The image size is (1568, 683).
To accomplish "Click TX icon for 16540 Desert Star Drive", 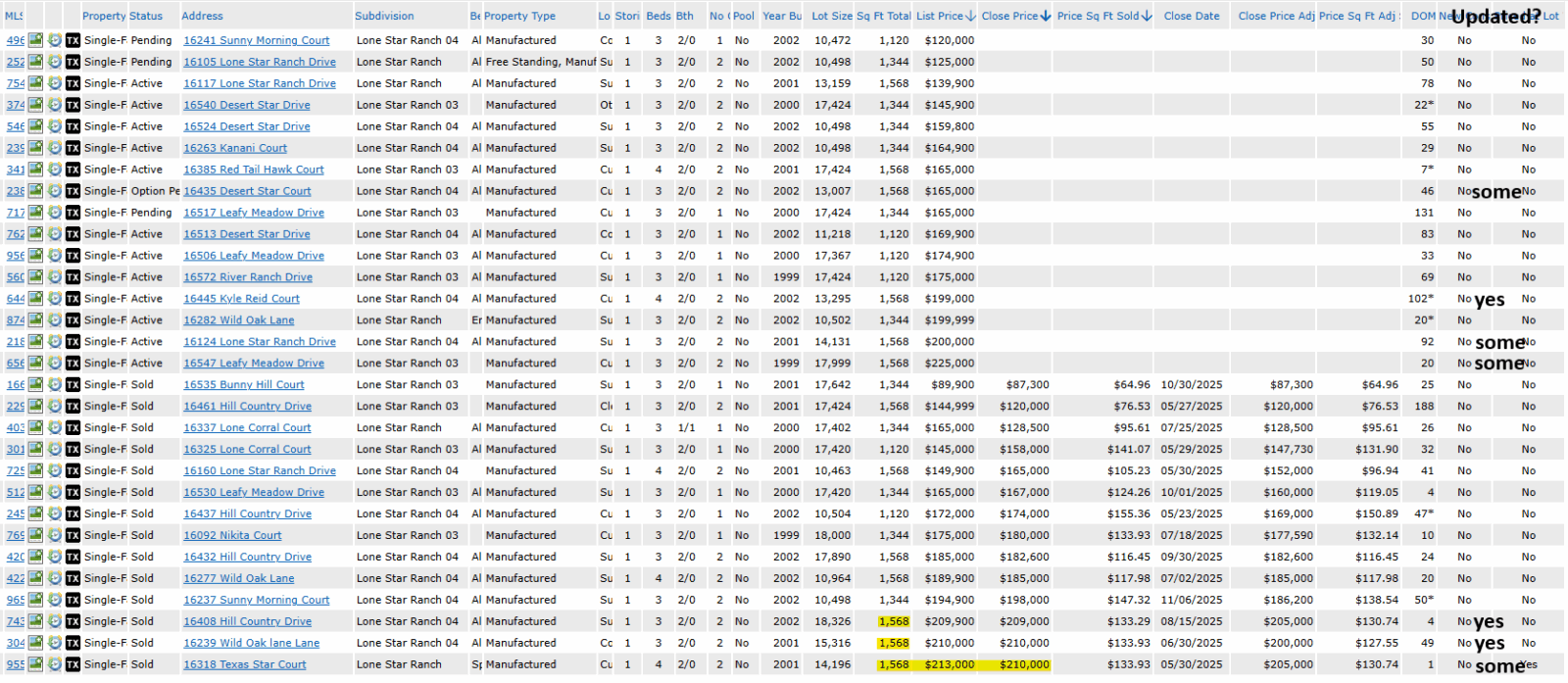I will [73, 105].
